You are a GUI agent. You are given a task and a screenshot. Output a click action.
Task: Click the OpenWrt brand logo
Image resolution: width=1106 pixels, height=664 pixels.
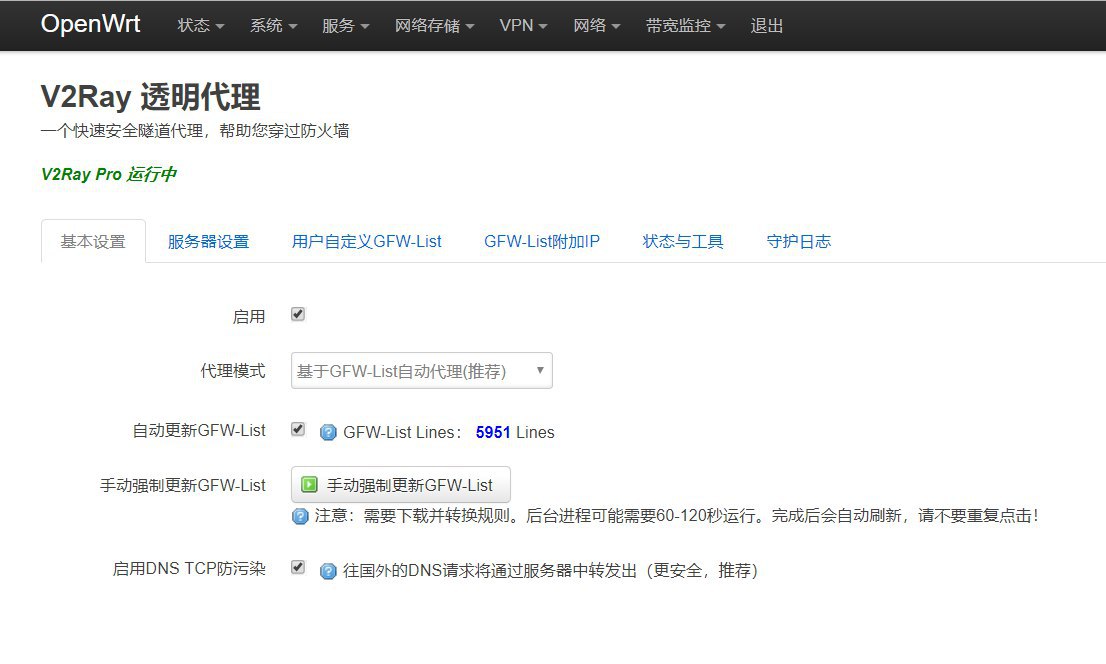point(90,25)
